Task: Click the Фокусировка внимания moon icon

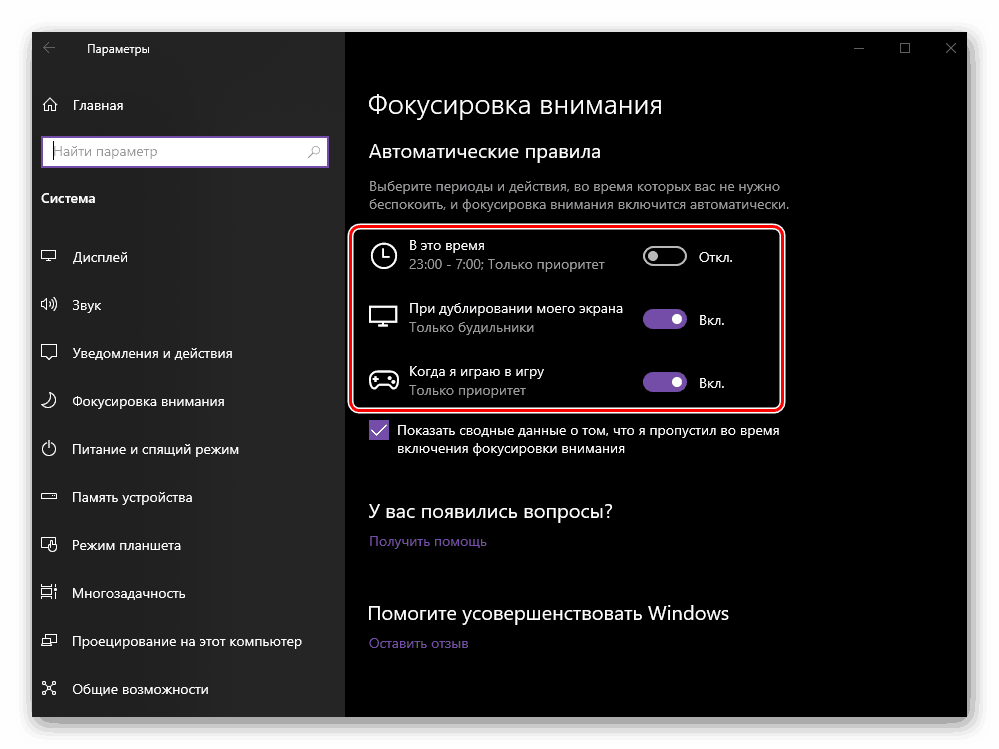Action: tap(49, 401)
